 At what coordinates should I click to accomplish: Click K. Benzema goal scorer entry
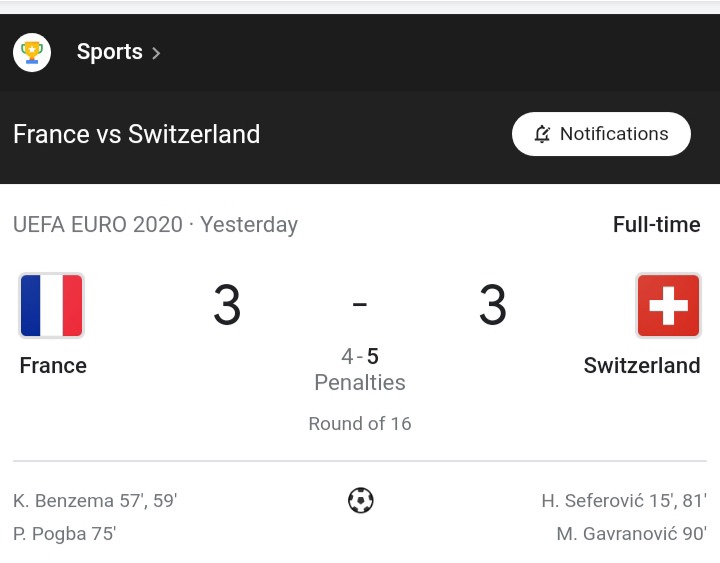tap(95, 501)
